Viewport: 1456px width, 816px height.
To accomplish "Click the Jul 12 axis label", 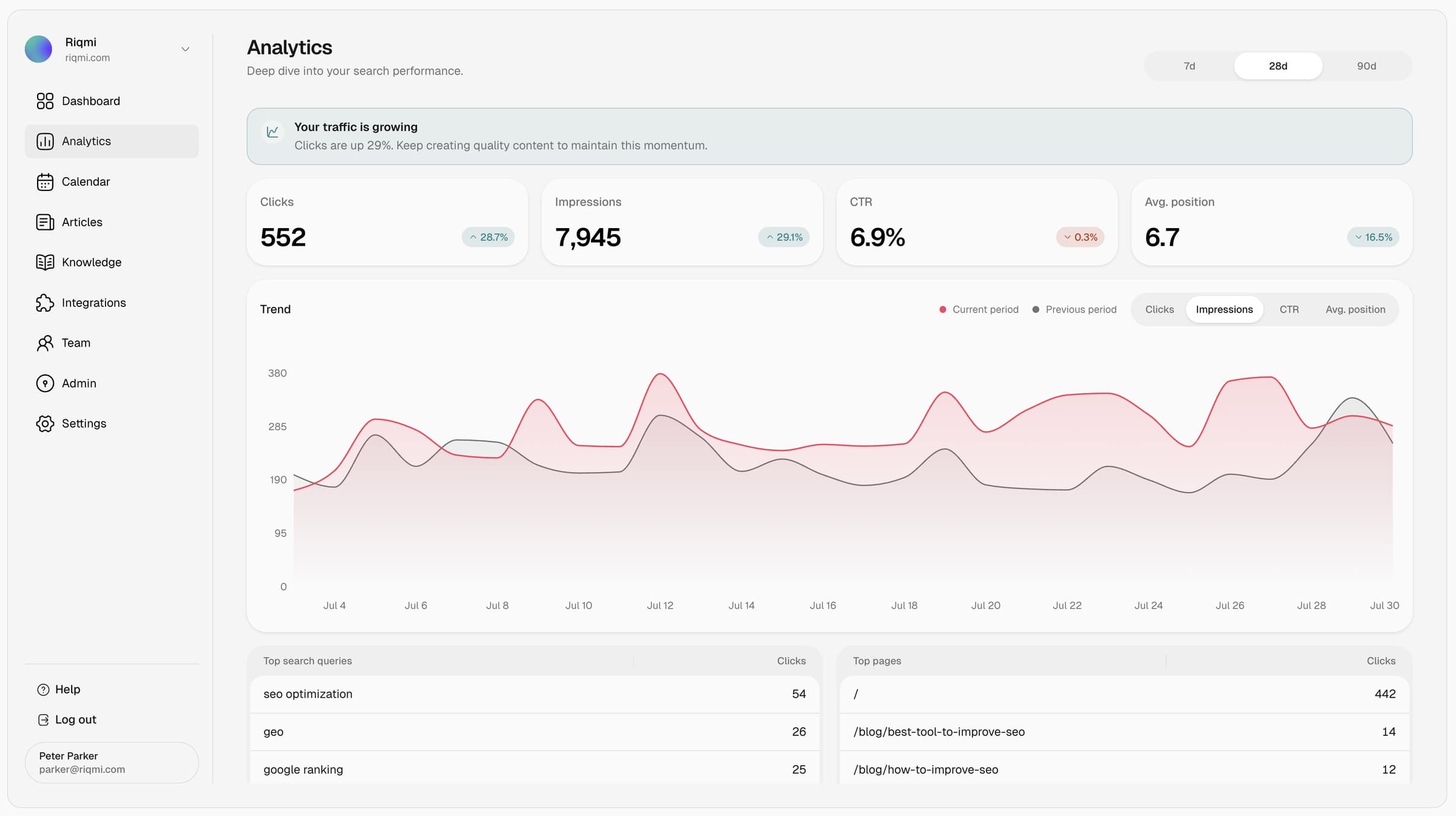I will (660, 605).
